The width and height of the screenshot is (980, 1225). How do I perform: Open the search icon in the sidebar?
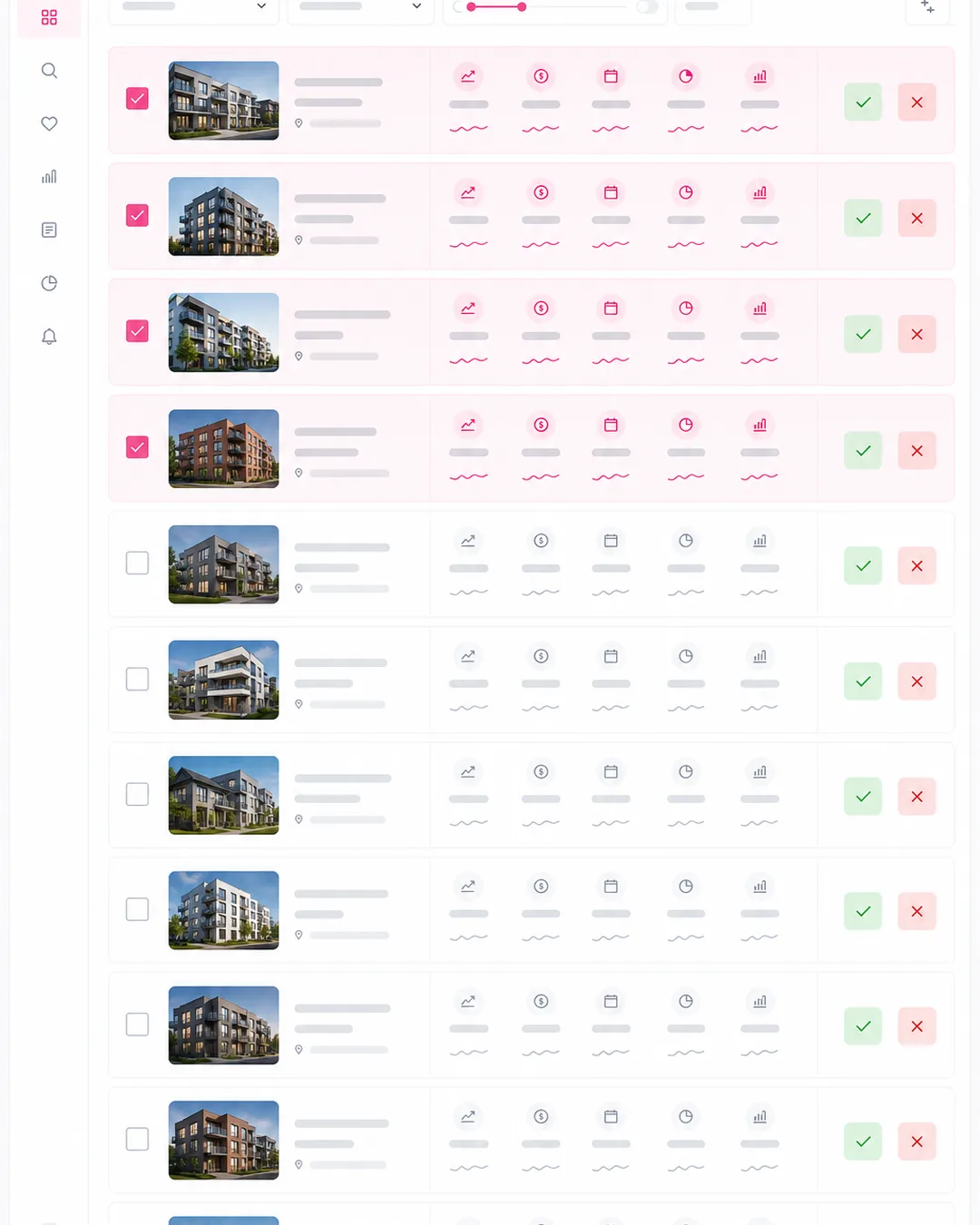click(x=49, y=71)
